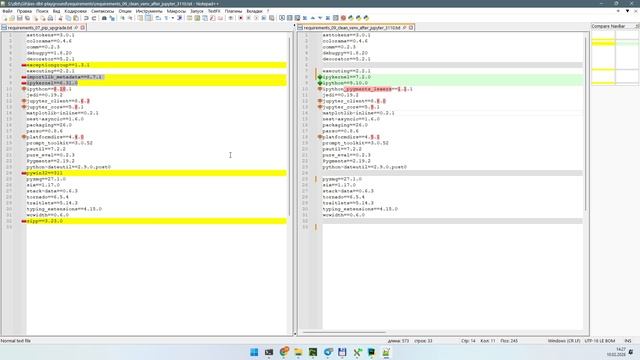Click Windows (CR LF) in status bar
The width and height of the screenshot is (640, 360).
pos(564,341)
